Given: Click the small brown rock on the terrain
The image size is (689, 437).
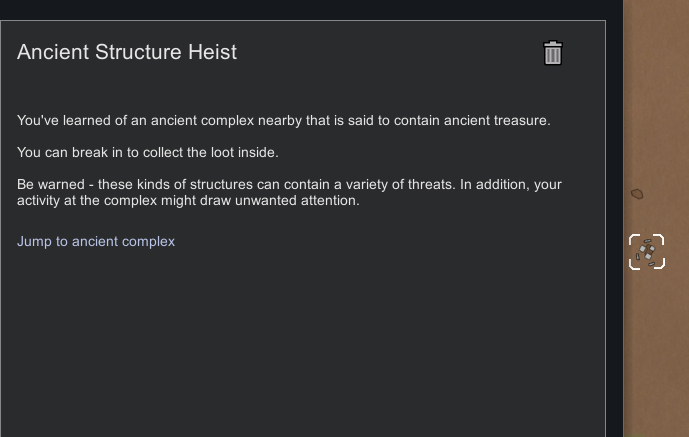Looking at the screenshot, I should (637, 193).
